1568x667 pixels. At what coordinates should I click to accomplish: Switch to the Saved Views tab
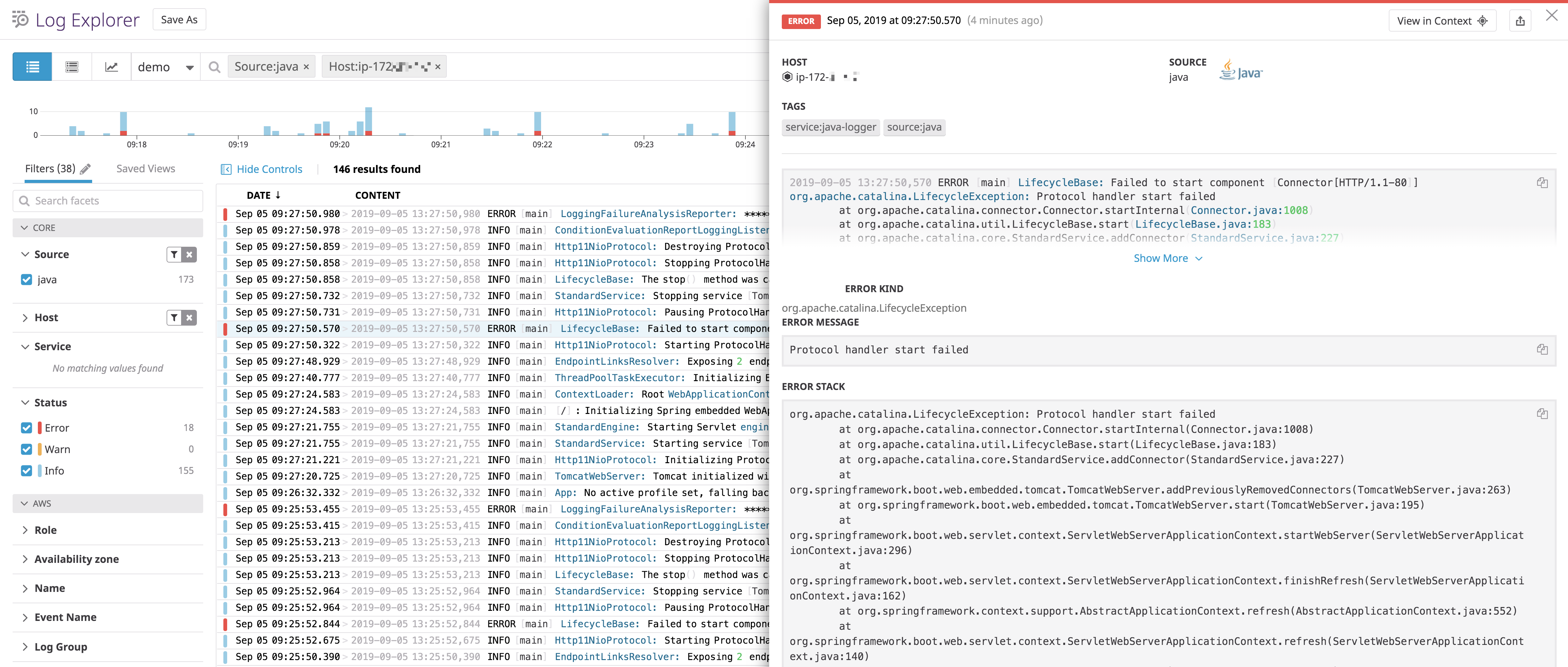click(145, 168)
